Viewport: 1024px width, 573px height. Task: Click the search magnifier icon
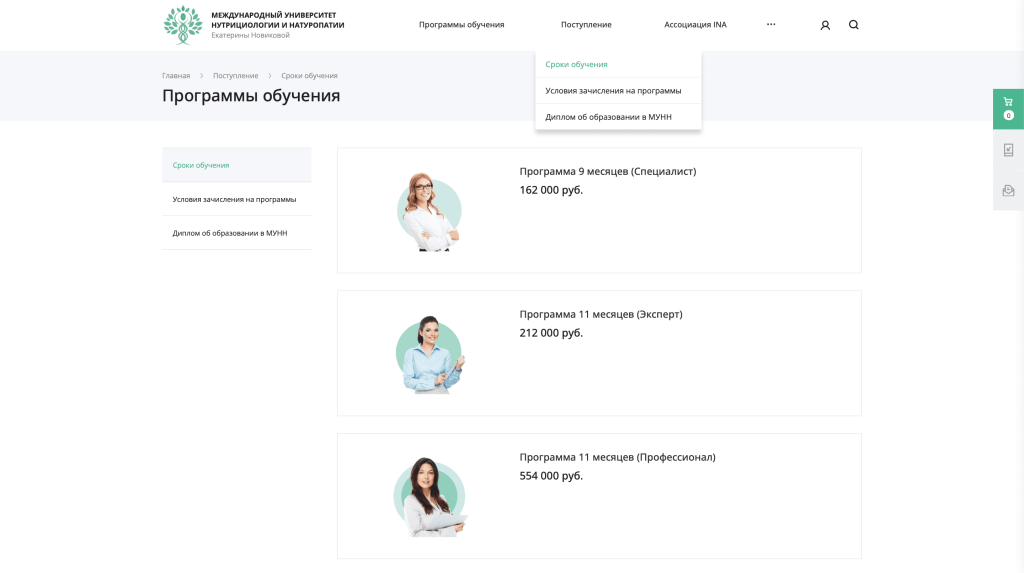point(853,25)
